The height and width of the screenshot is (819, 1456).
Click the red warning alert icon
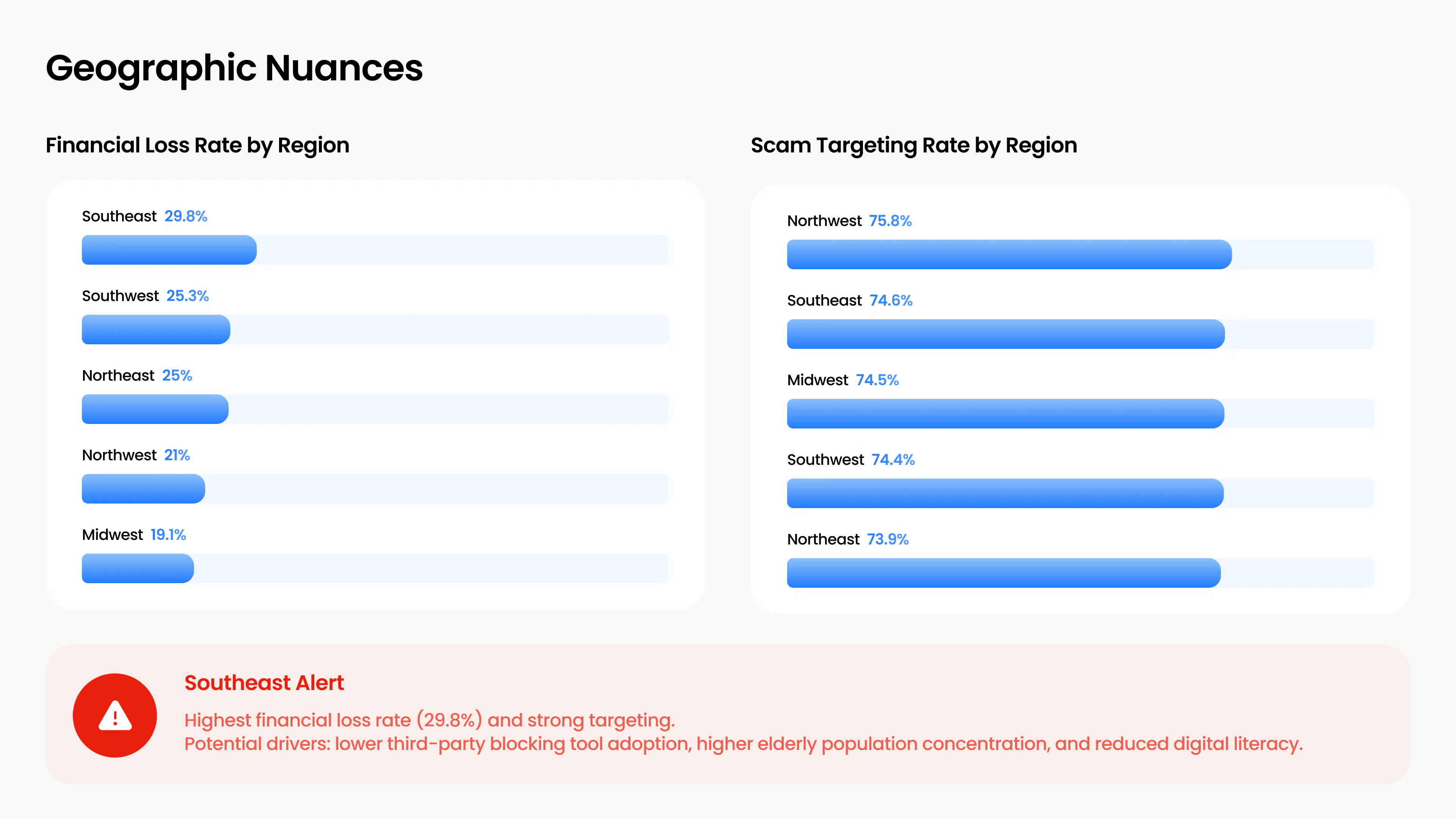pyautogui.click(x=115, y=715)
